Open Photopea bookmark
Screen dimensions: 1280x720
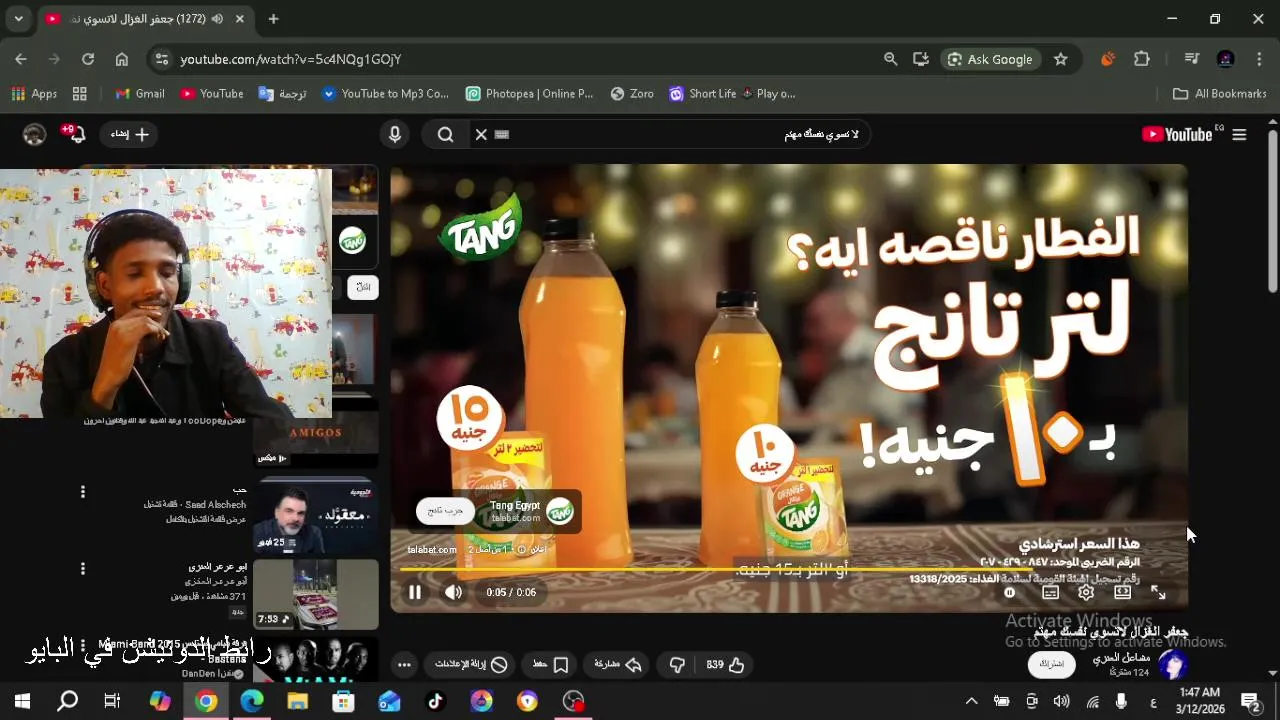pyautogui.click(x=530, y=93)
